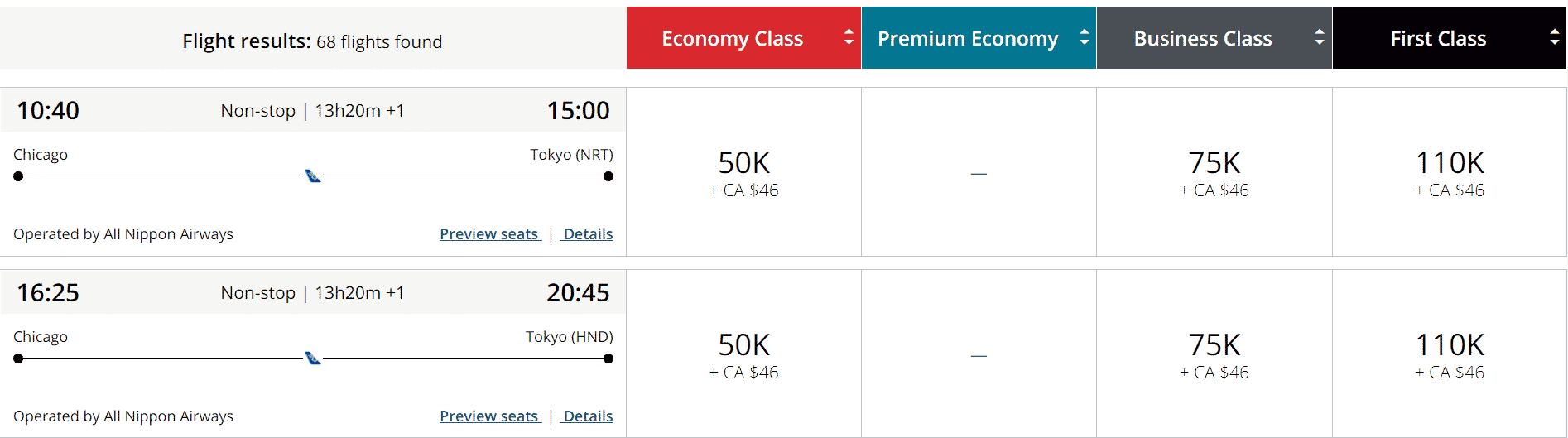This screenshot has width=1568, height=438.
Task: Click ANA airline icon on 10:40 flight
Action: point(313,176)
